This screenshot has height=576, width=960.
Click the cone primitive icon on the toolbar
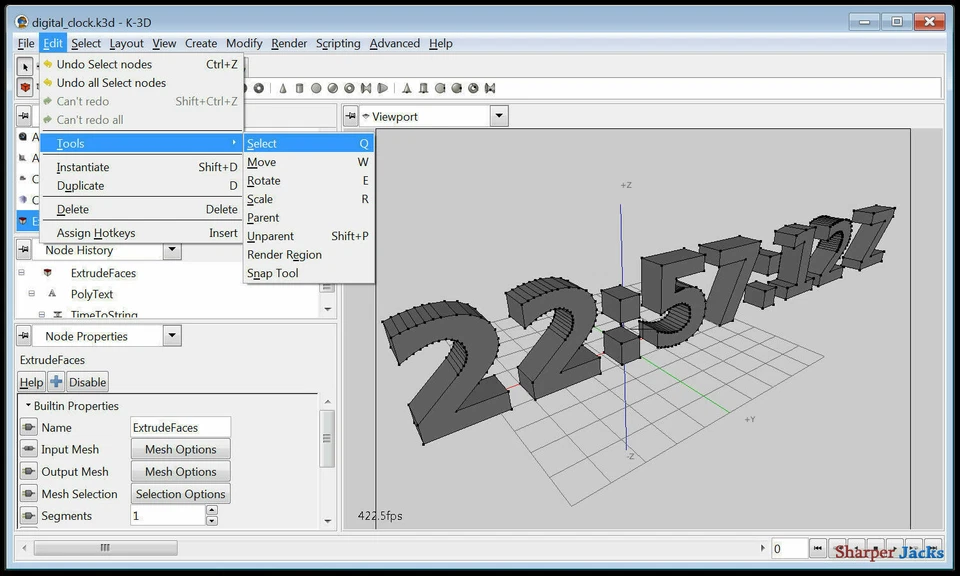coord(282,88)
